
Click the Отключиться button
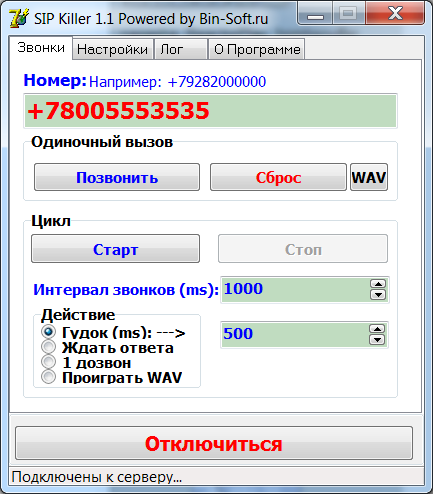pos(214,443)
